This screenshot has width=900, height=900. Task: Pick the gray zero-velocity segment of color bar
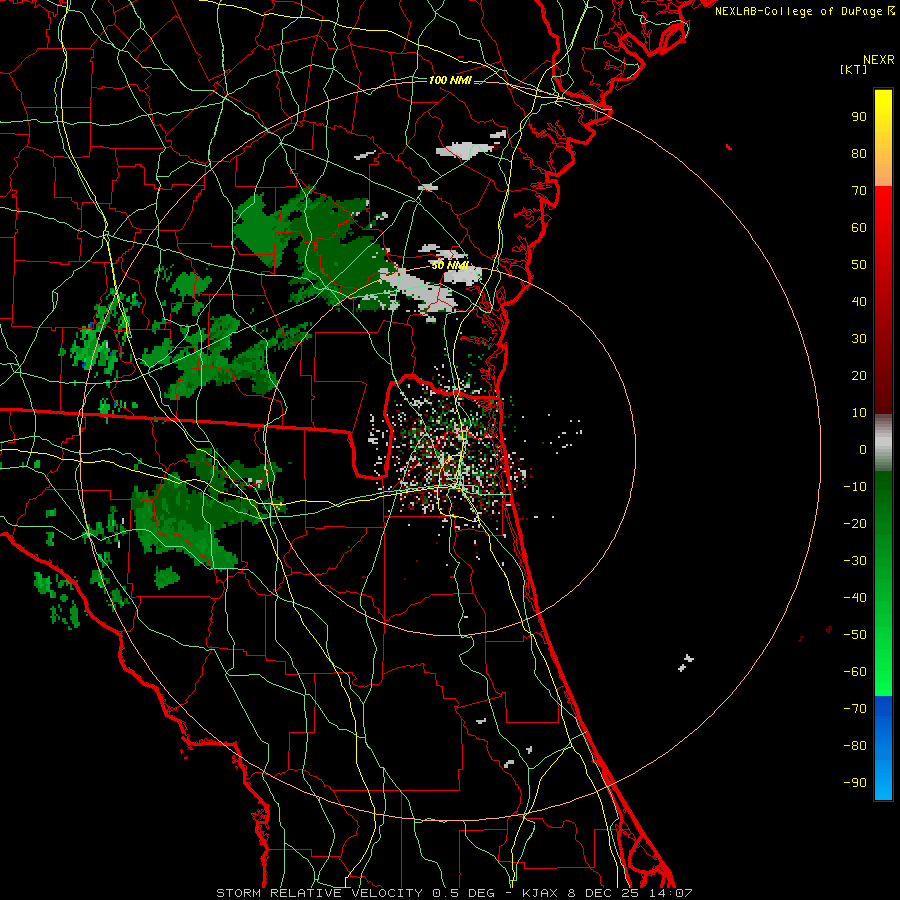883,443
